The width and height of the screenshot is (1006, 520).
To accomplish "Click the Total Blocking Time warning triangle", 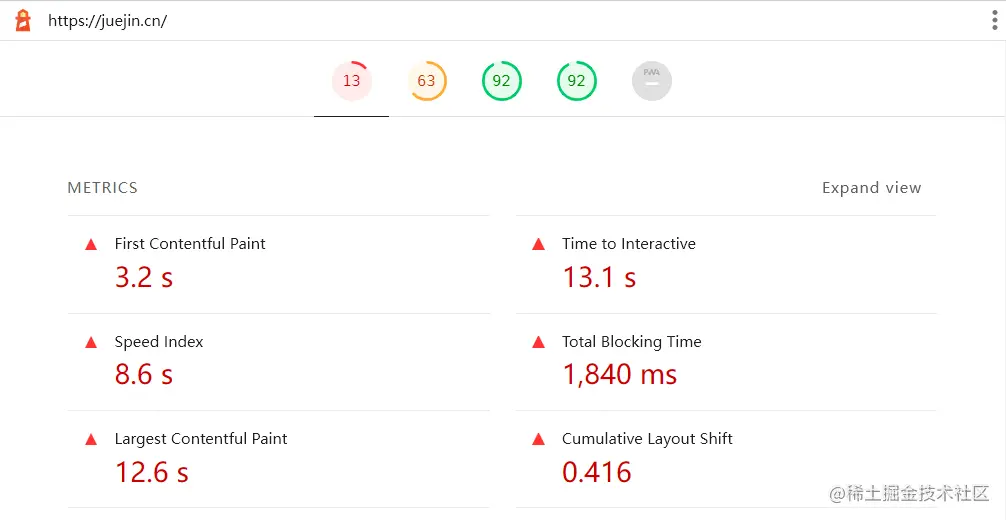I will tap(538, 342).
